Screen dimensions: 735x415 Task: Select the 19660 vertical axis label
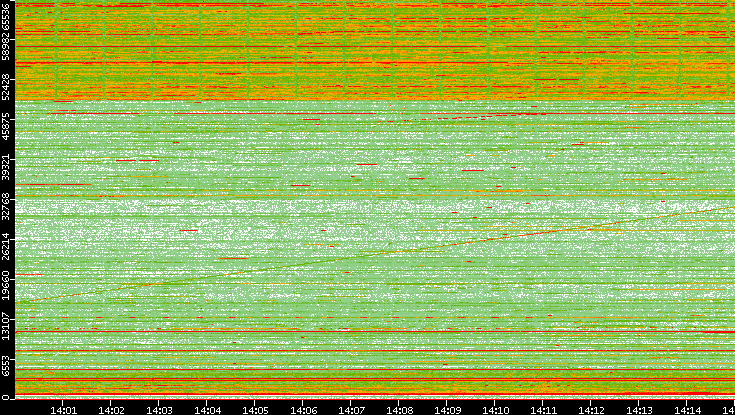[6, 286]
